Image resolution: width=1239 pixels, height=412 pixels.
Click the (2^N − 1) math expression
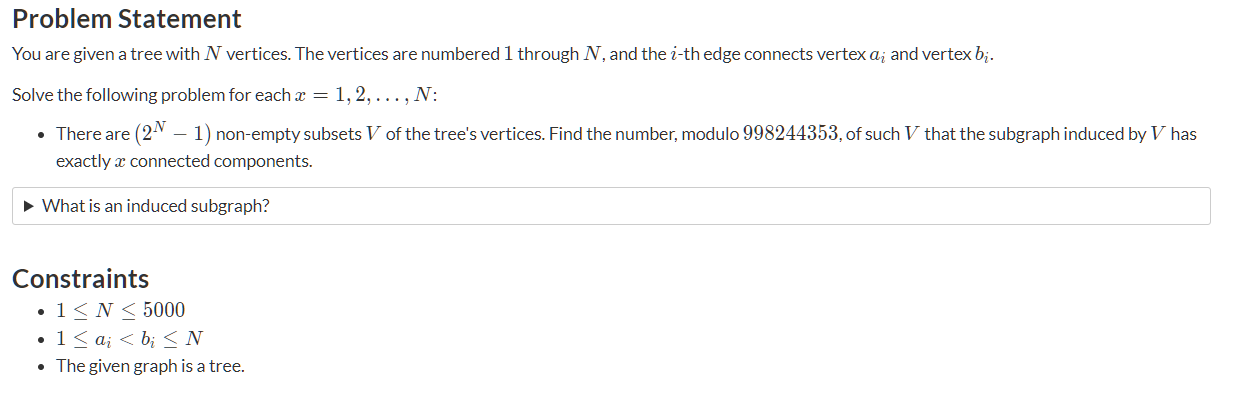[x=172, y=132]
